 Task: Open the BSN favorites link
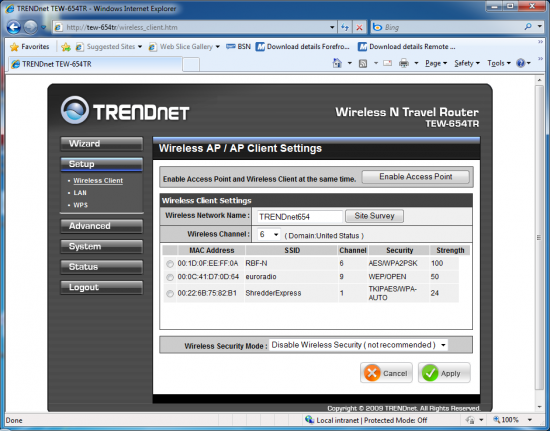coord(239,47)
